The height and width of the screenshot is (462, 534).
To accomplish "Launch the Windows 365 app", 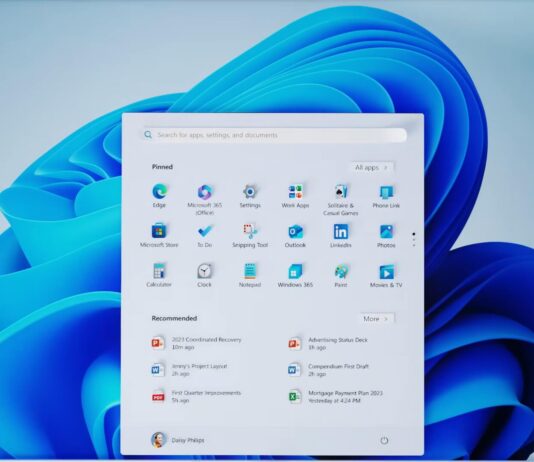I will tap(295, 275).
